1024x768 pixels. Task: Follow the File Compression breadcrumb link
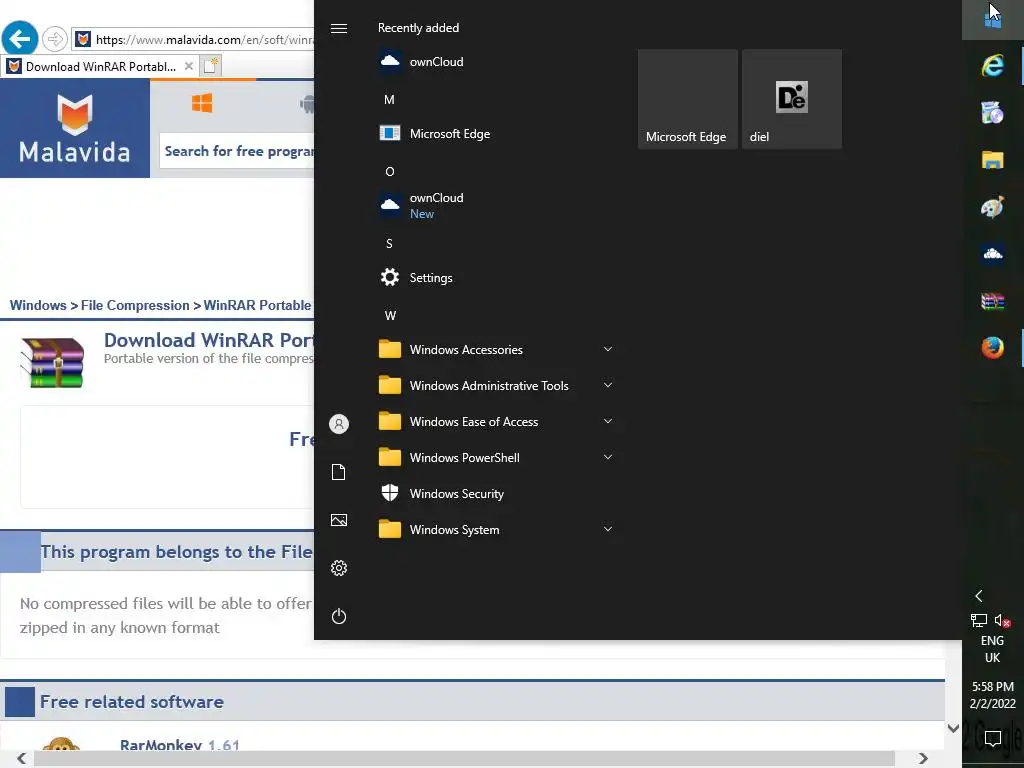coord(135,305)
